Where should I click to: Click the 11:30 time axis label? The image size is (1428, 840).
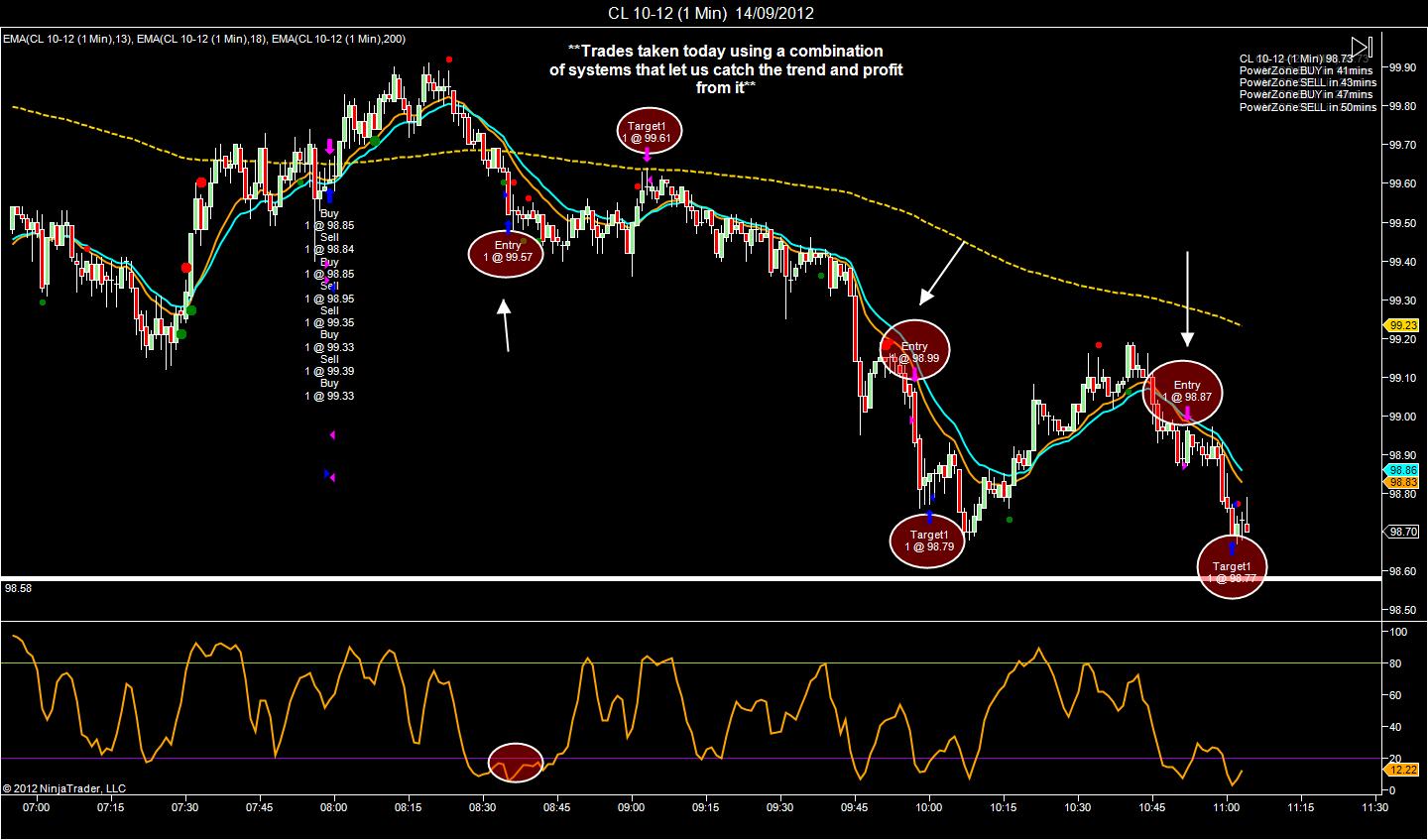click(x=1375, y=808)
